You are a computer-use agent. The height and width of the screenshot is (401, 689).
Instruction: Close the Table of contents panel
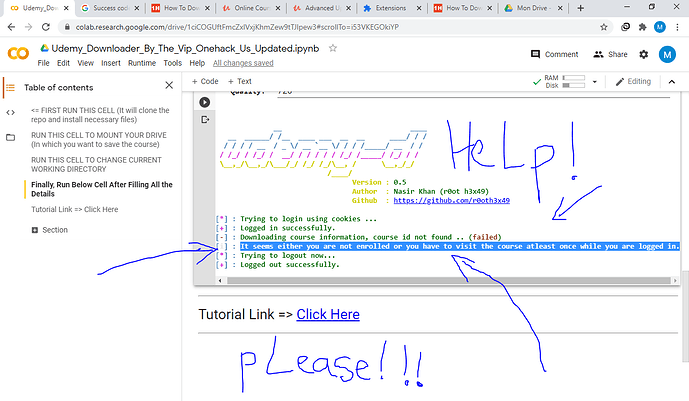(x=169, y=87)
